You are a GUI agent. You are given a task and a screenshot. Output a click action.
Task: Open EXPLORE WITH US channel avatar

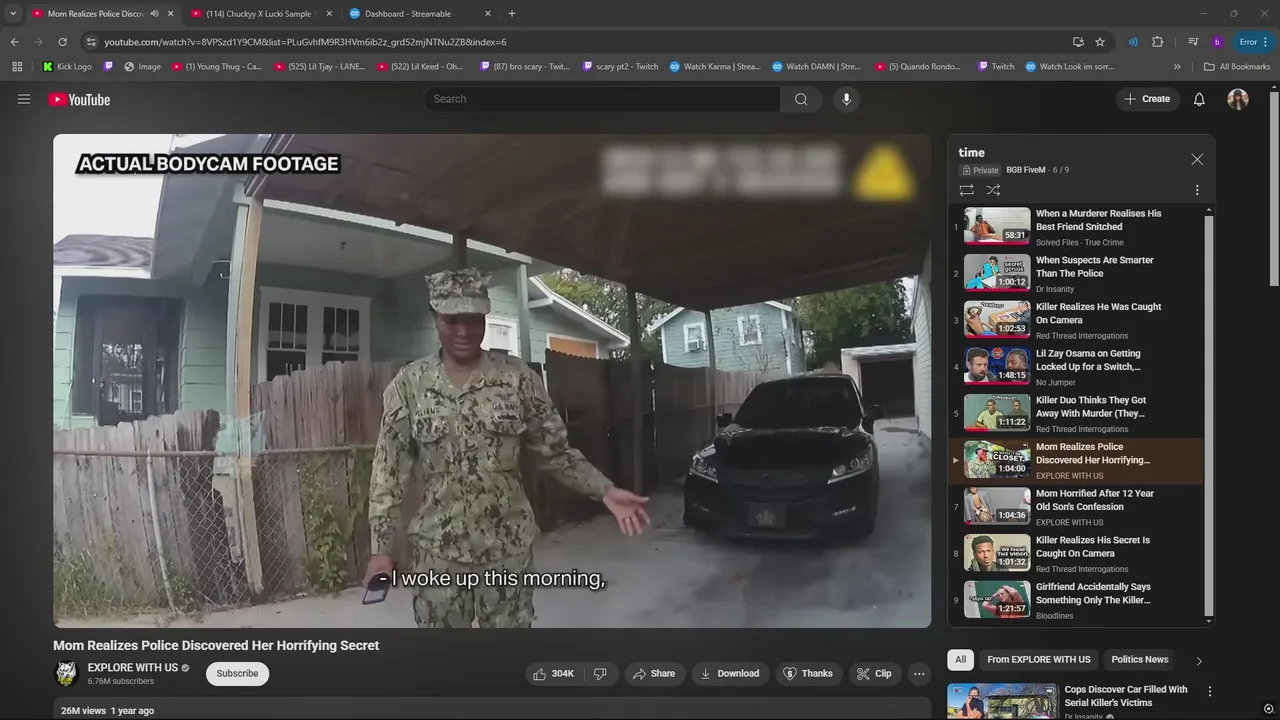click(x=66, y=674)
